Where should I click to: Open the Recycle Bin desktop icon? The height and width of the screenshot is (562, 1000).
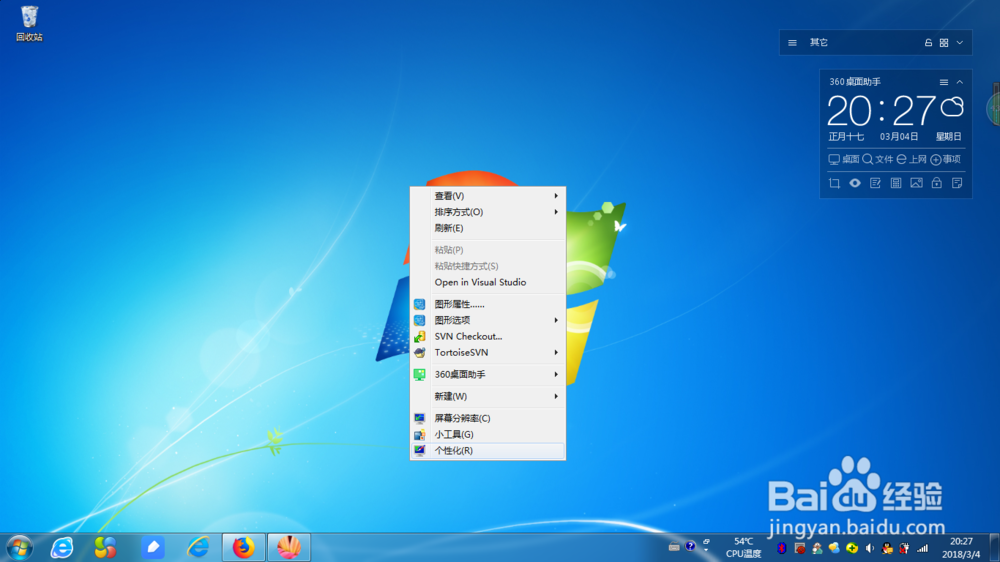tap(29, 24)
